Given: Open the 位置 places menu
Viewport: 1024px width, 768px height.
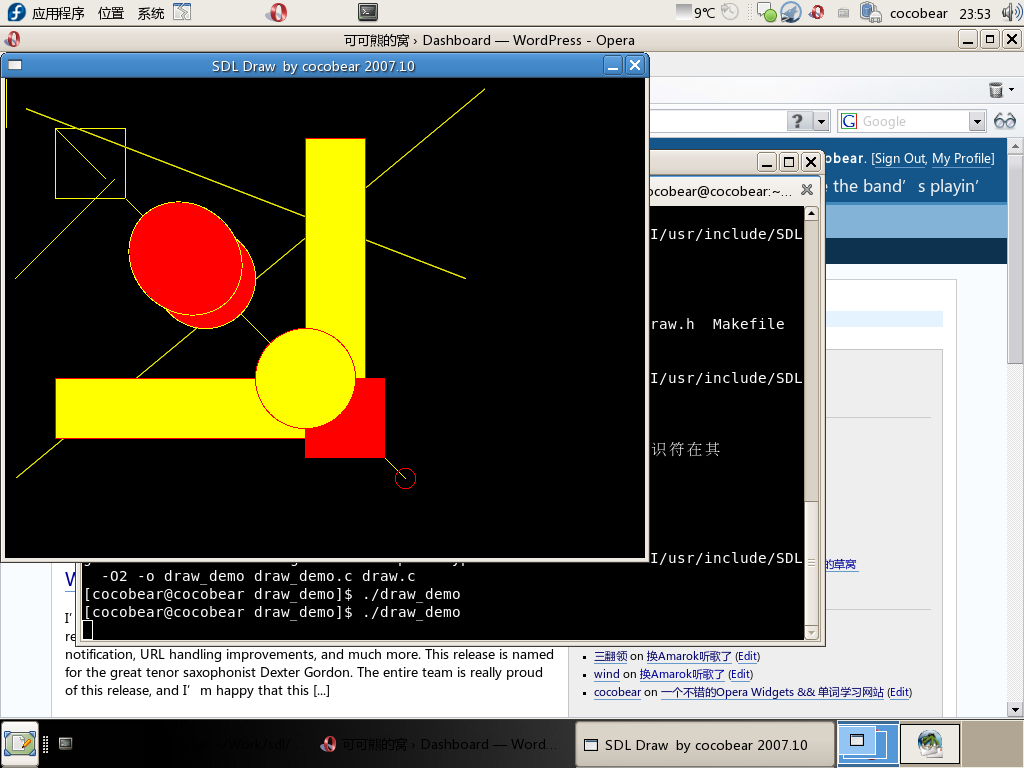Looking at the screenshot, I should coord(111,13).
